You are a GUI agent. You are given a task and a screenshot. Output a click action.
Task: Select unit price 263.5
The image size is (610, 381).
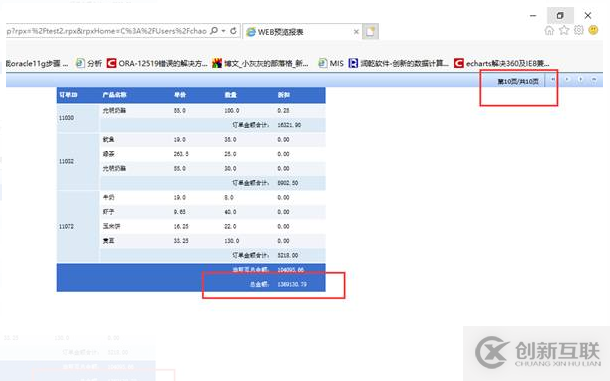pyautogui.click(x=181, y=154)
